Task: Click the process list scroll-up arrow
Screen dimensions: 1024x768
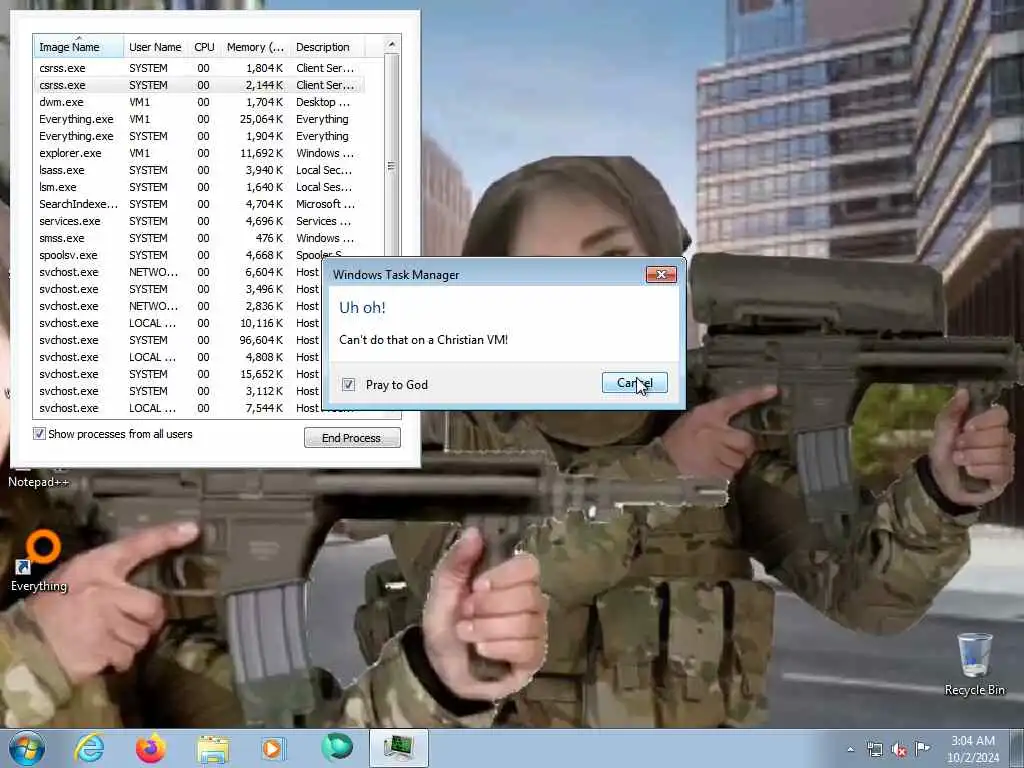Action: 391,44
